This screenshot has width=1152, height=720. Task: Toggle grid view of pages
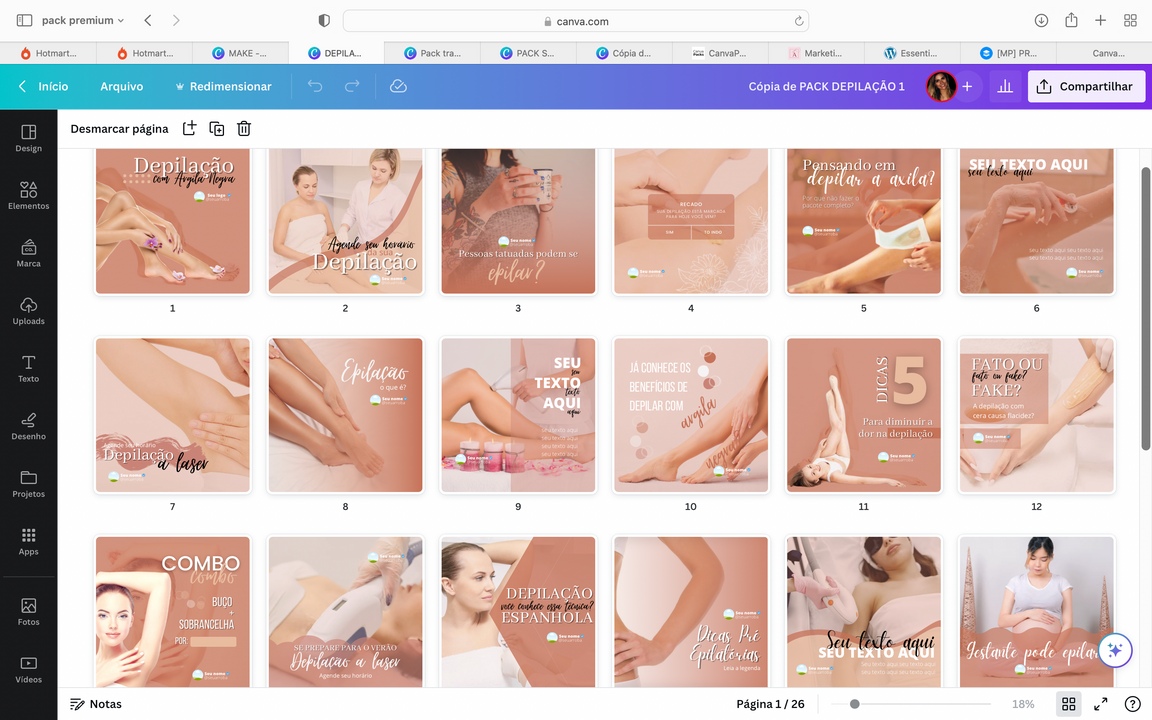coord(1068,704)
